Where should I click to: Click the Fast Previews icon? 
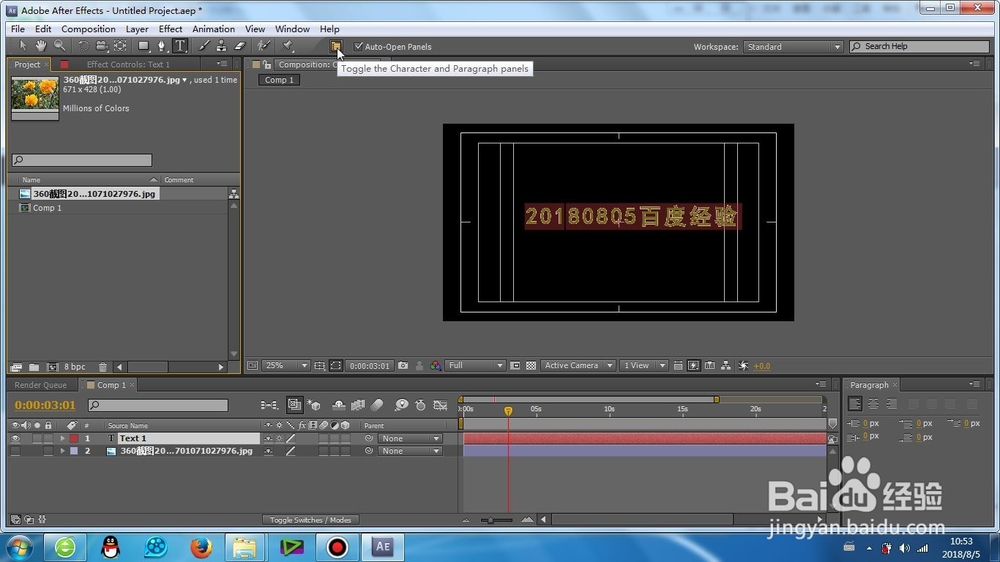click(694, 366)
